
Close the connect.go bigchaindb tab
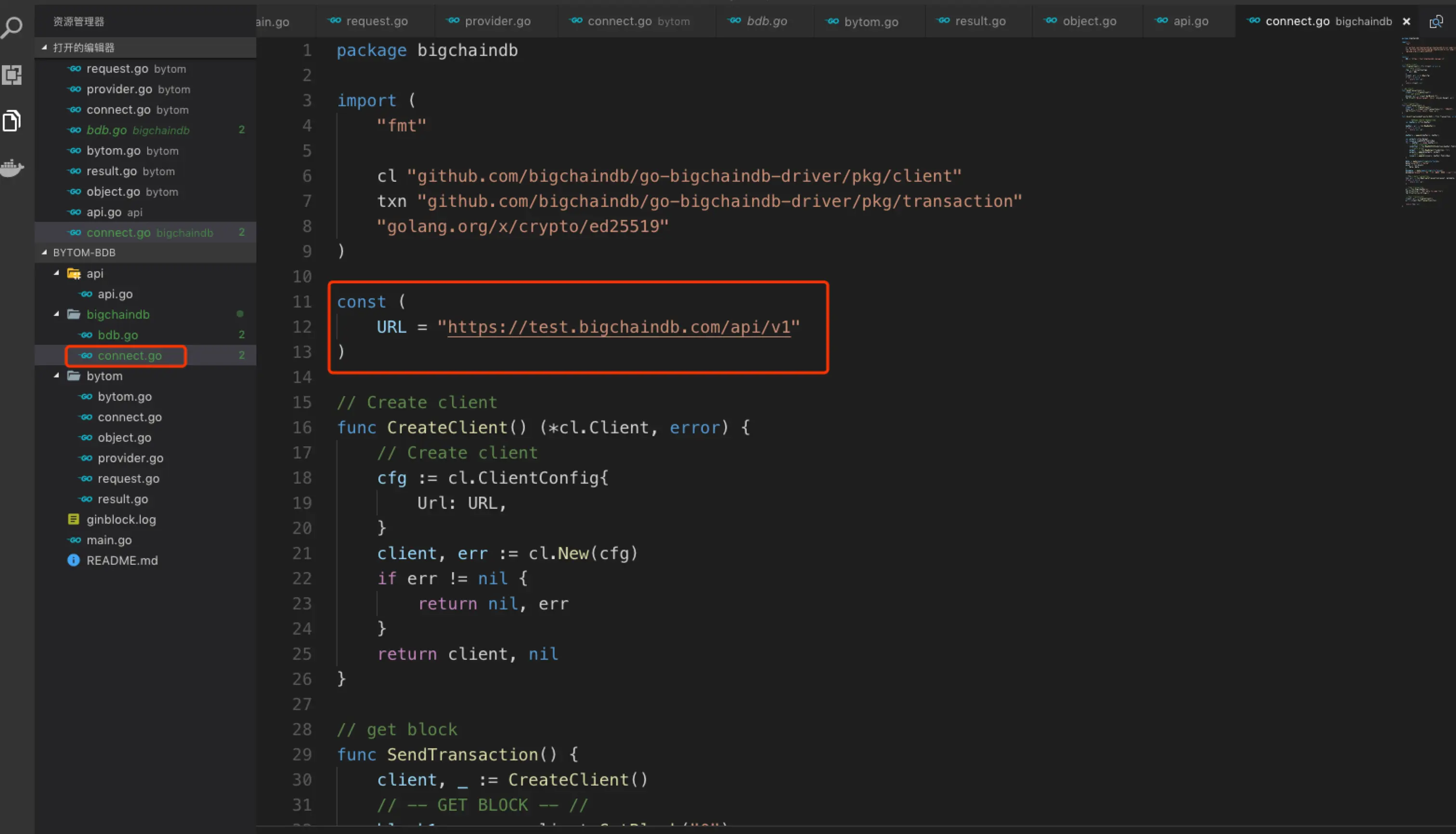(x=1407, y=22)
